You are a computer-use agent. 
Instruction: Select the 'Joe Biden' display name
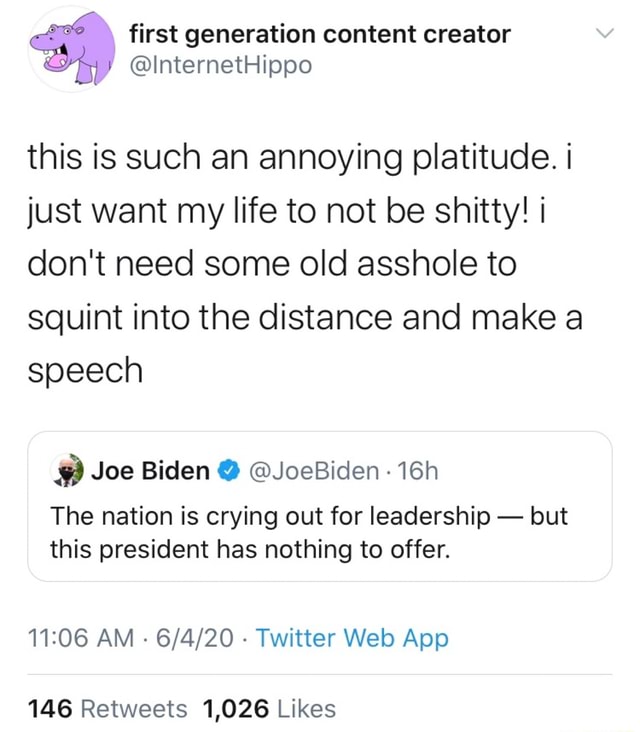150,470
